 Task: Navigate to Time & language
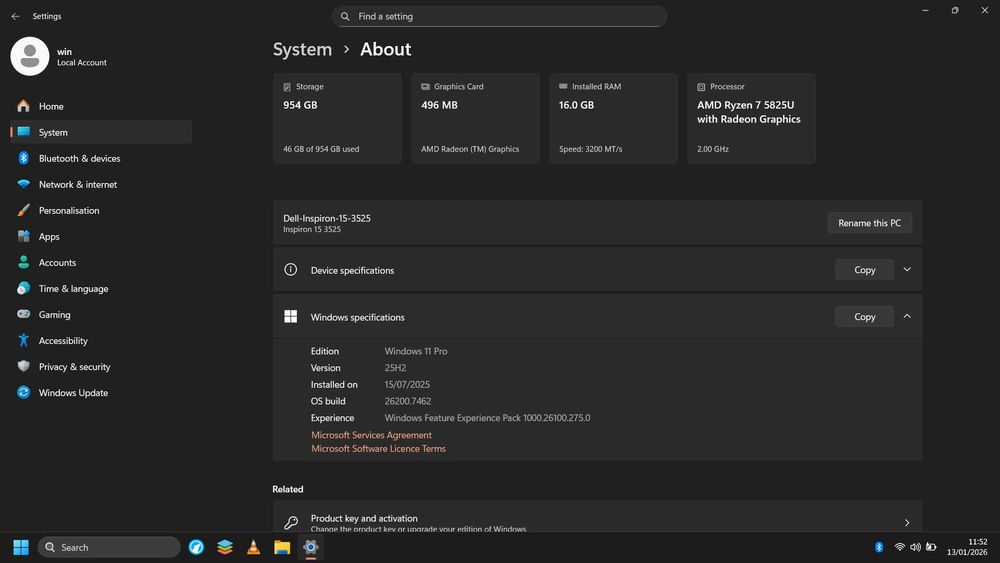click(73, 288)
